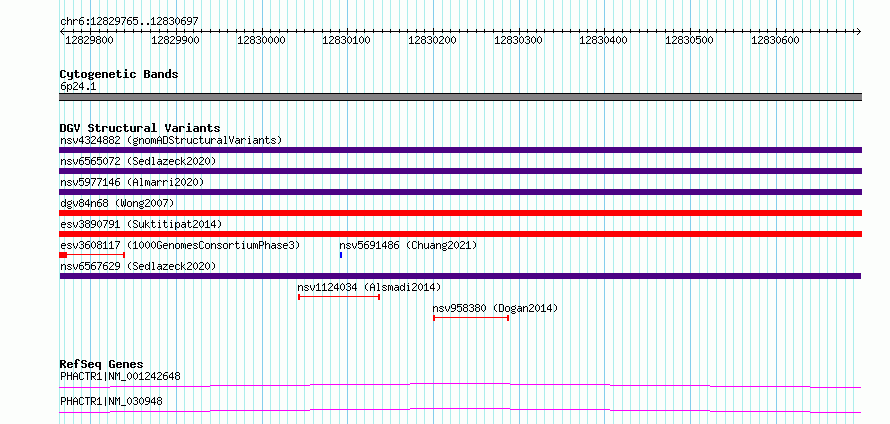Click the 12829800 ruler position label
This screenshot has width=890, height=424.
(89, 40)
